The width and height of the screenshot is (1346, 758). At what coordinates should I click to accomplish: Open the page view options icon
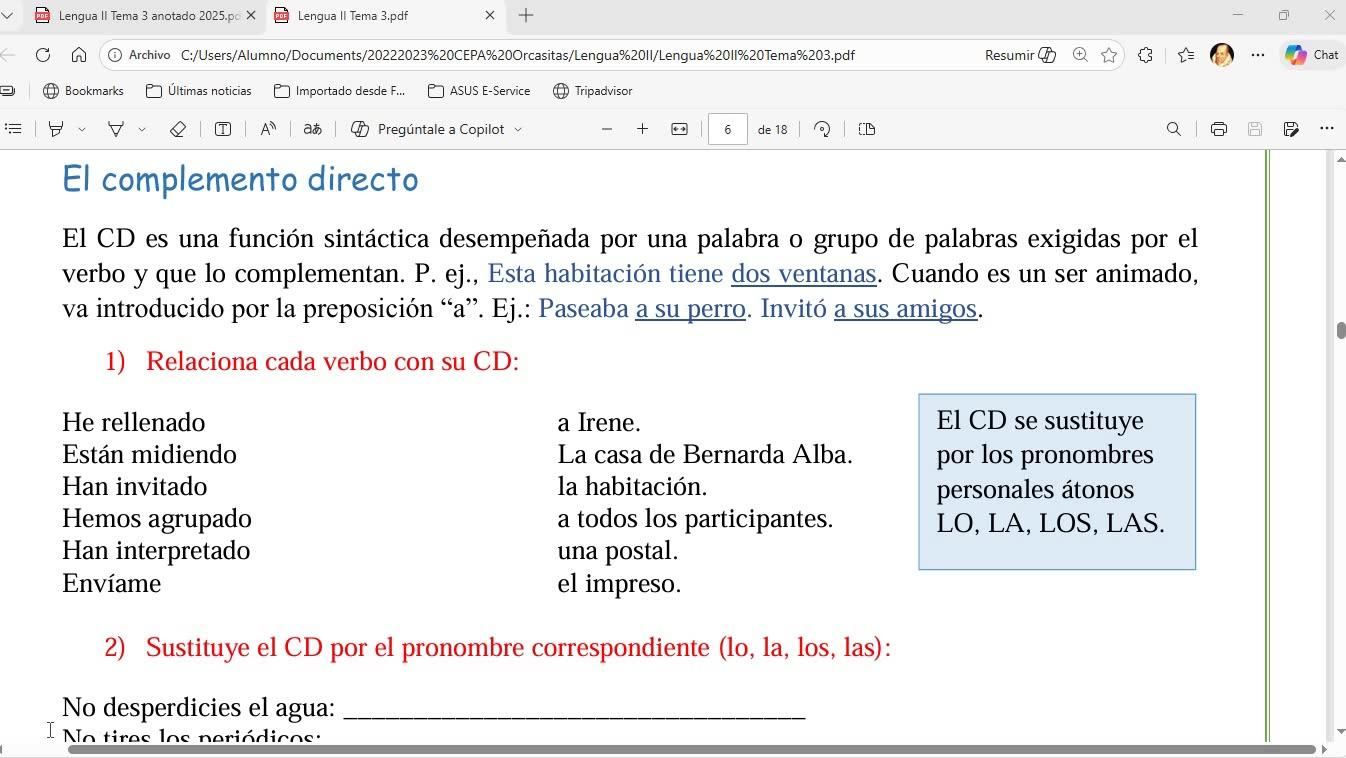tap(867, 129)
